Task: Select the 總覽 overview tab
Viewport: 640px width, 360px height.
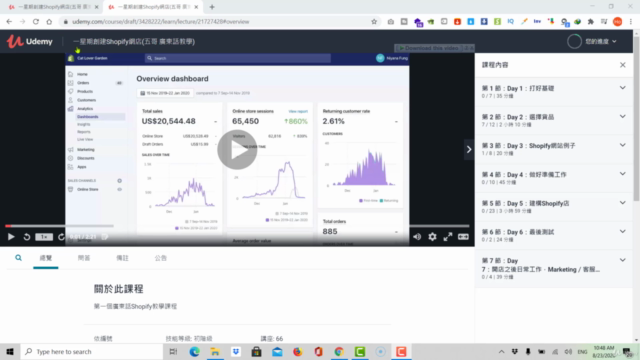Action: tap(46, 258)
